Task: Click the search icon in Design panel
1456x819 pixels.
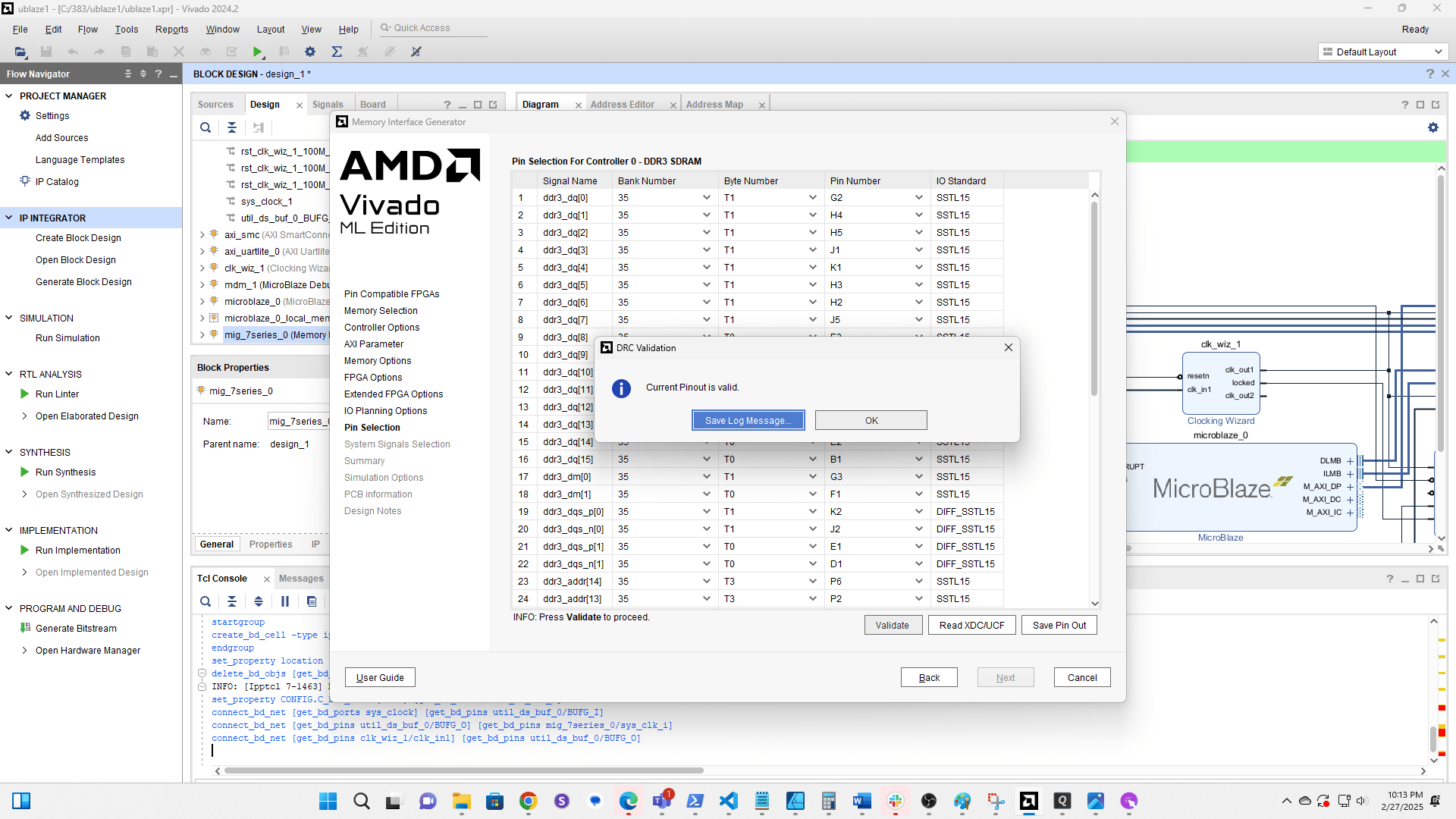Action: [206, 127]
